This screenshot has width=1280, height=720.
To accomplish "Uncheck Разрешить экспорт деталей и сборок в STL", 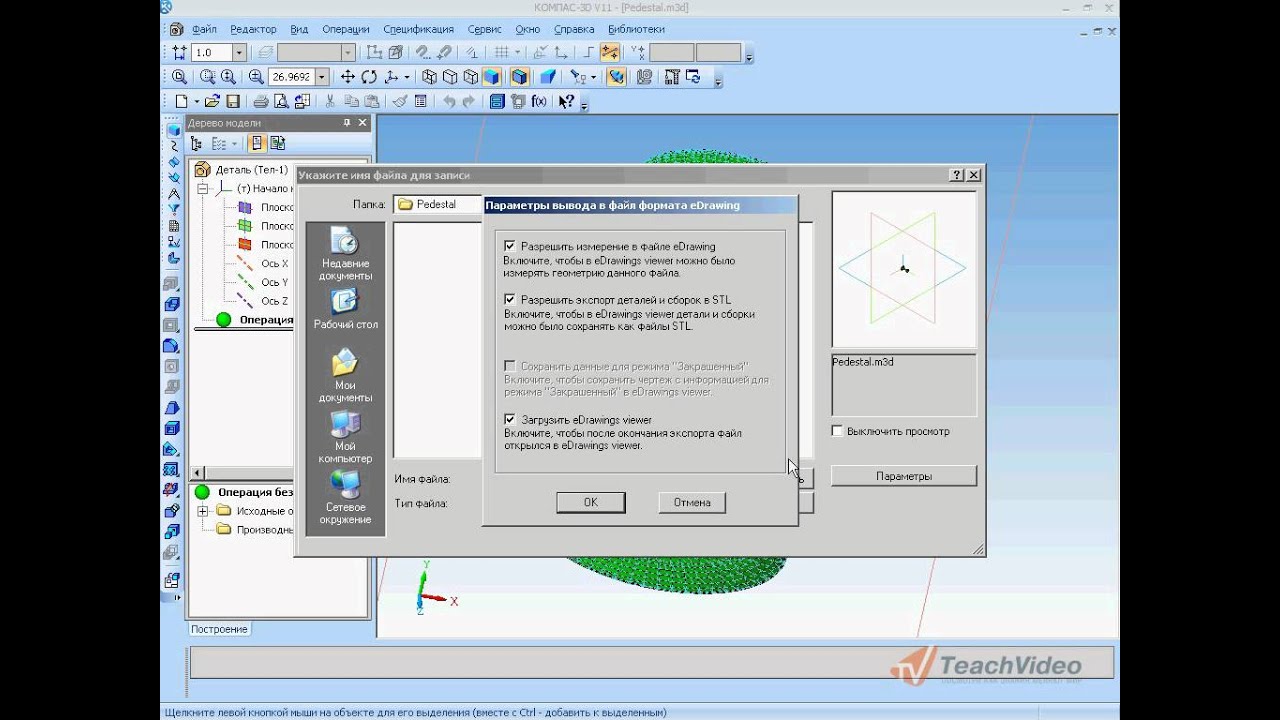I will (510, 299).
